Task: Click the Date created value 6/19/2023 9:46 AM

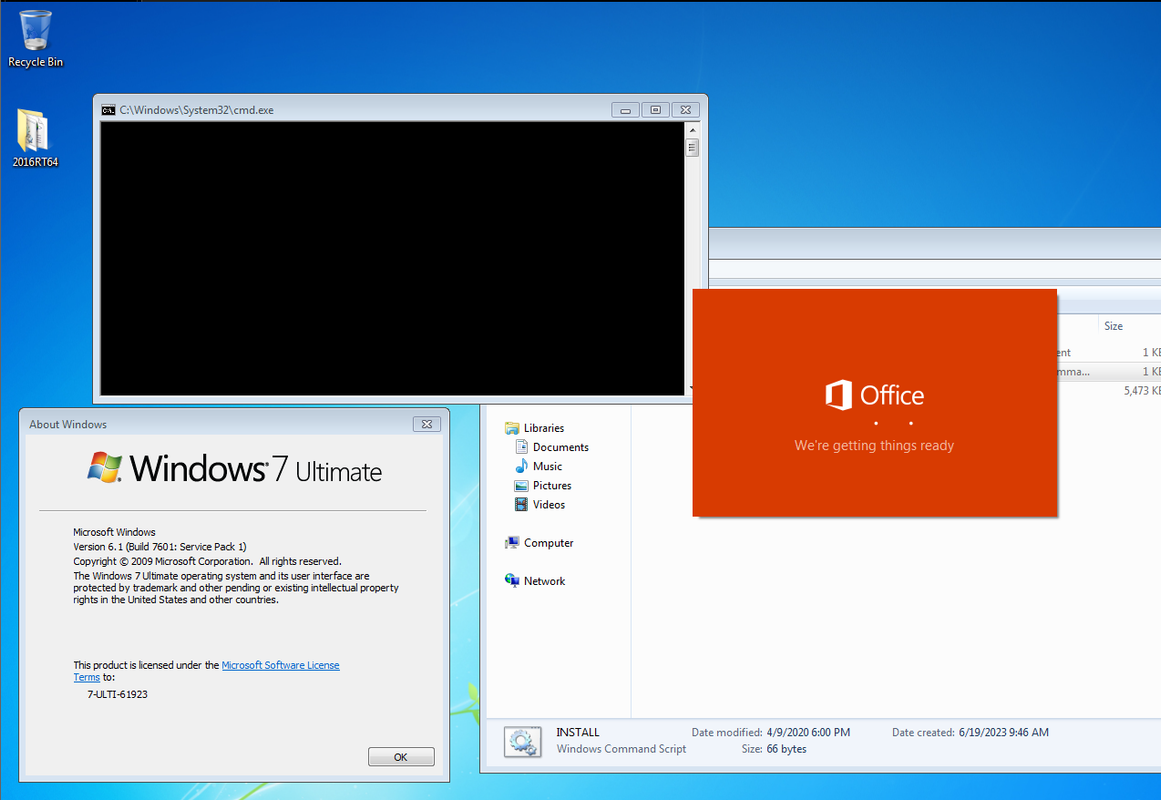Action: [x=1003, y=732]
